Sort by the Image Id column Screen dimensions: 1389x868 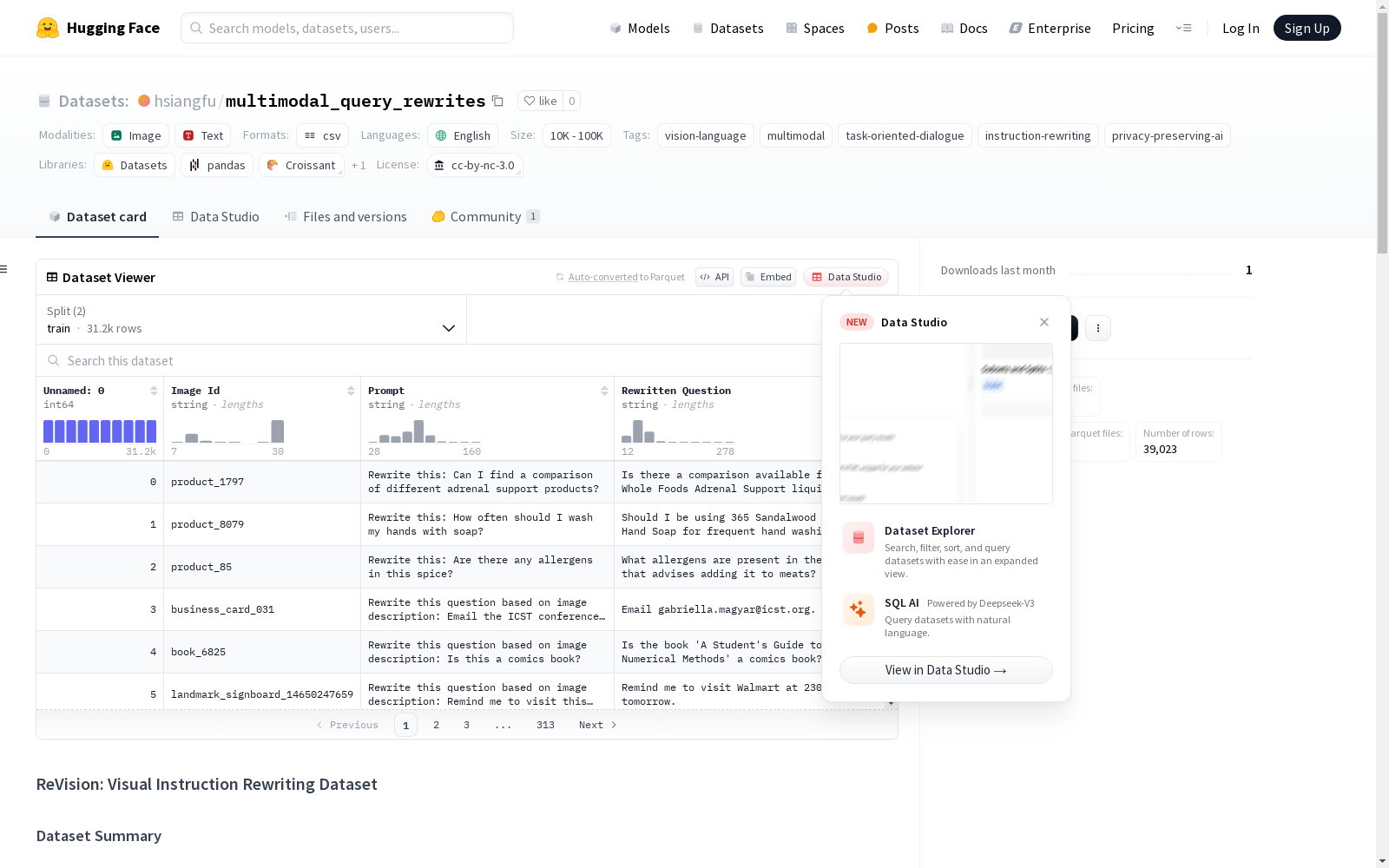click(x=351, y=391)
